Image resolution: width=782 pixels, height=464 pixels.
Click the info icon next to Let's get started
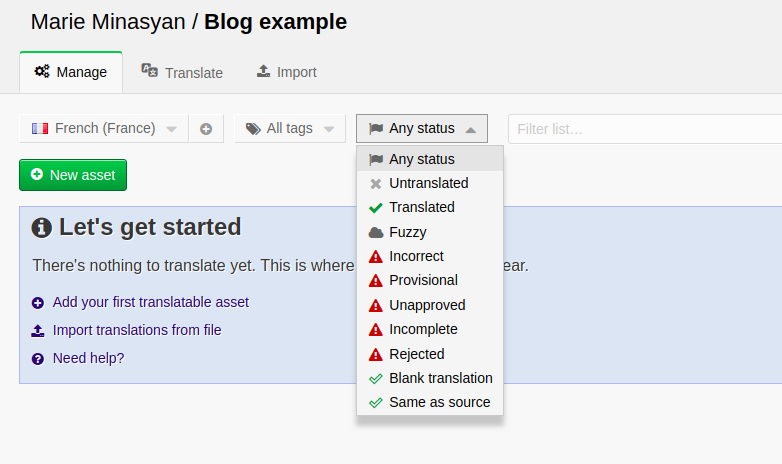tap(42, 228)
